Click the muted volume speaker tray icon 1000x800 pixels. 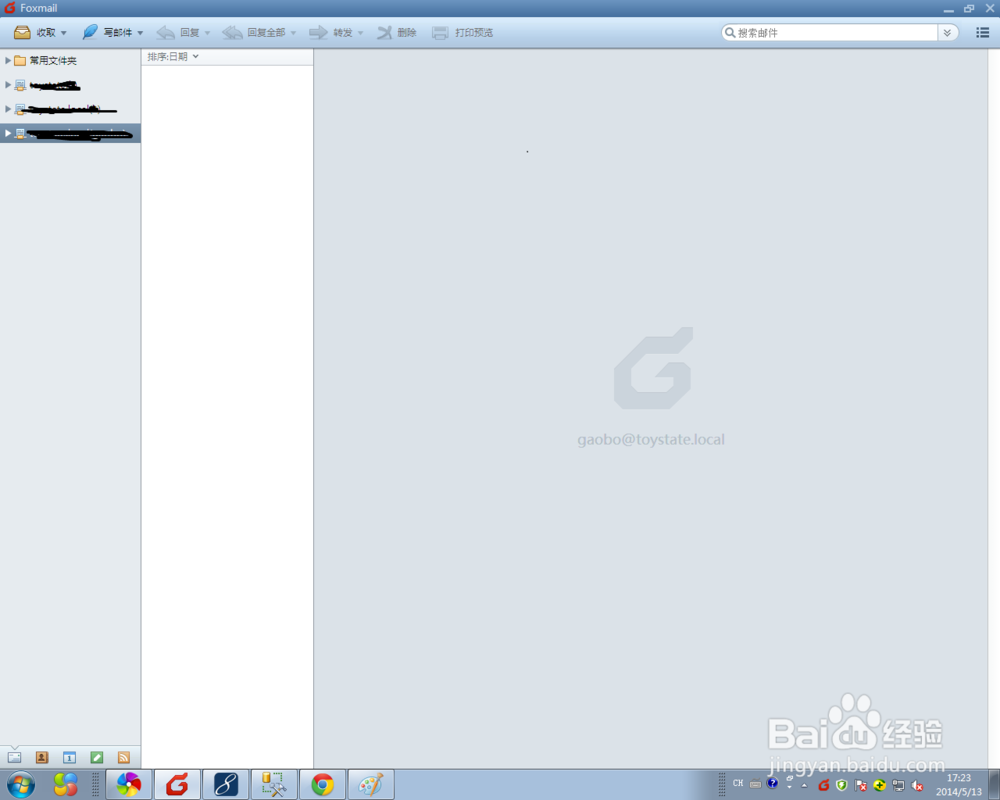tap(917, 785)
